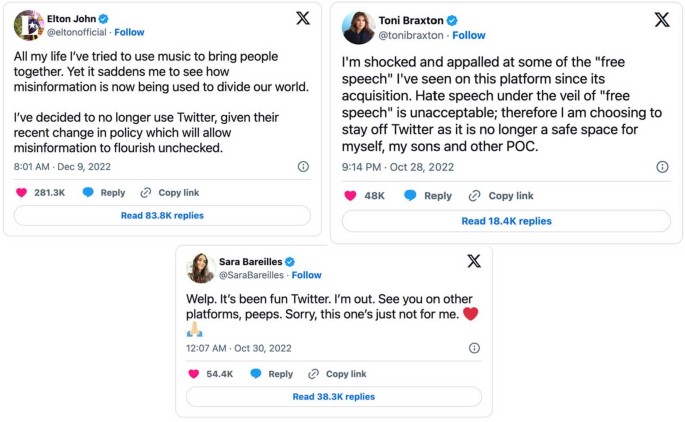Open Toni Braxton's profile avatar
Image resolution: width=685 pixels, height=422 pixels.
pyautogui.click(x=359, y=27)
